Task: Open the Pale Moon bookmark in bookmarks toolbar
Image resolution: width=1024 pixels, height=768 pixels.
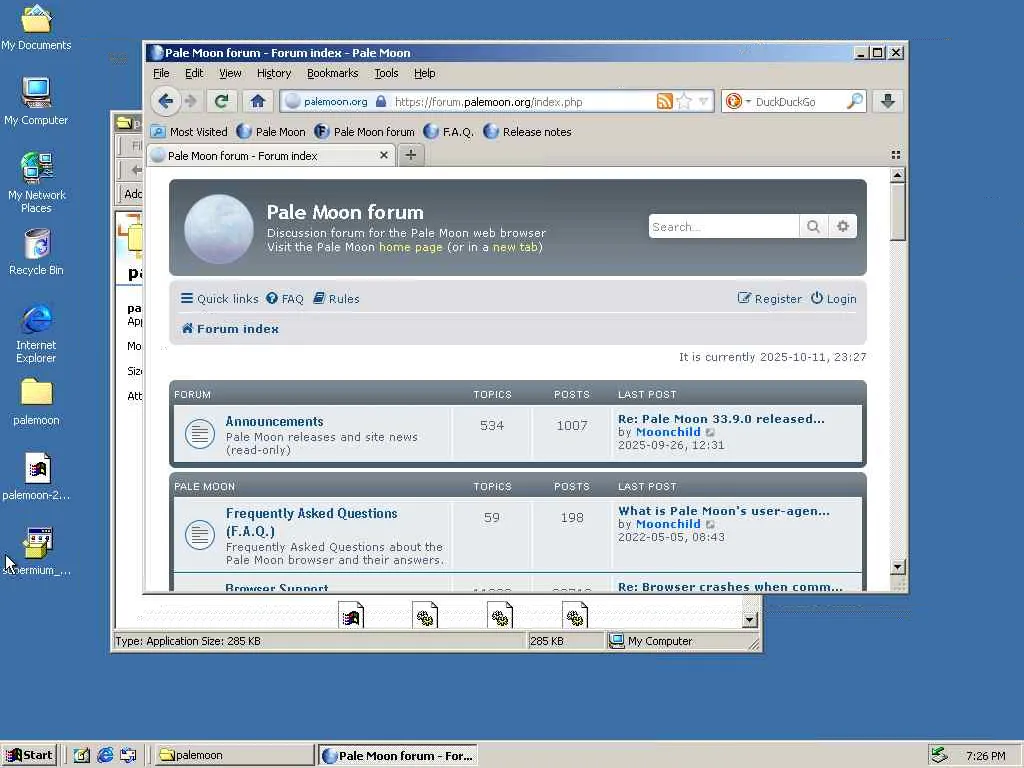Action: click(271, 132)
